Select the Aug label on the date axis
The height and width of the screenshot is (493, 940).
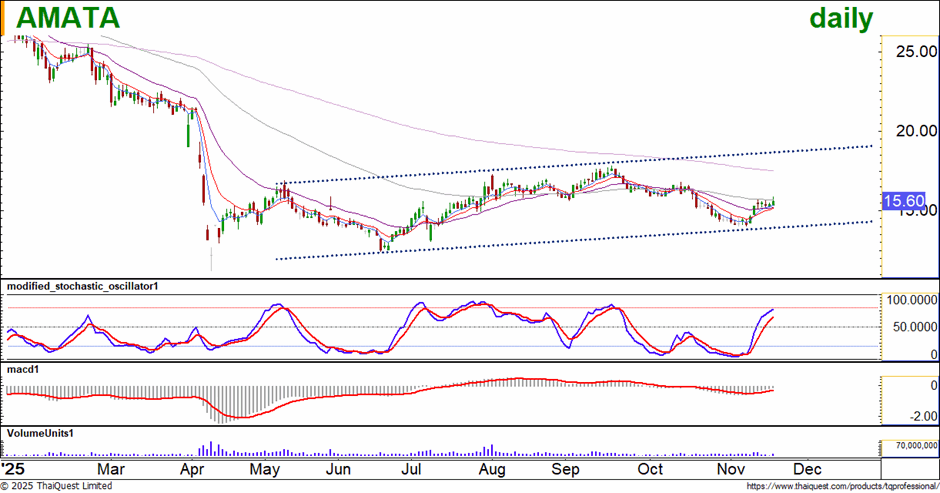click(490, 468)
